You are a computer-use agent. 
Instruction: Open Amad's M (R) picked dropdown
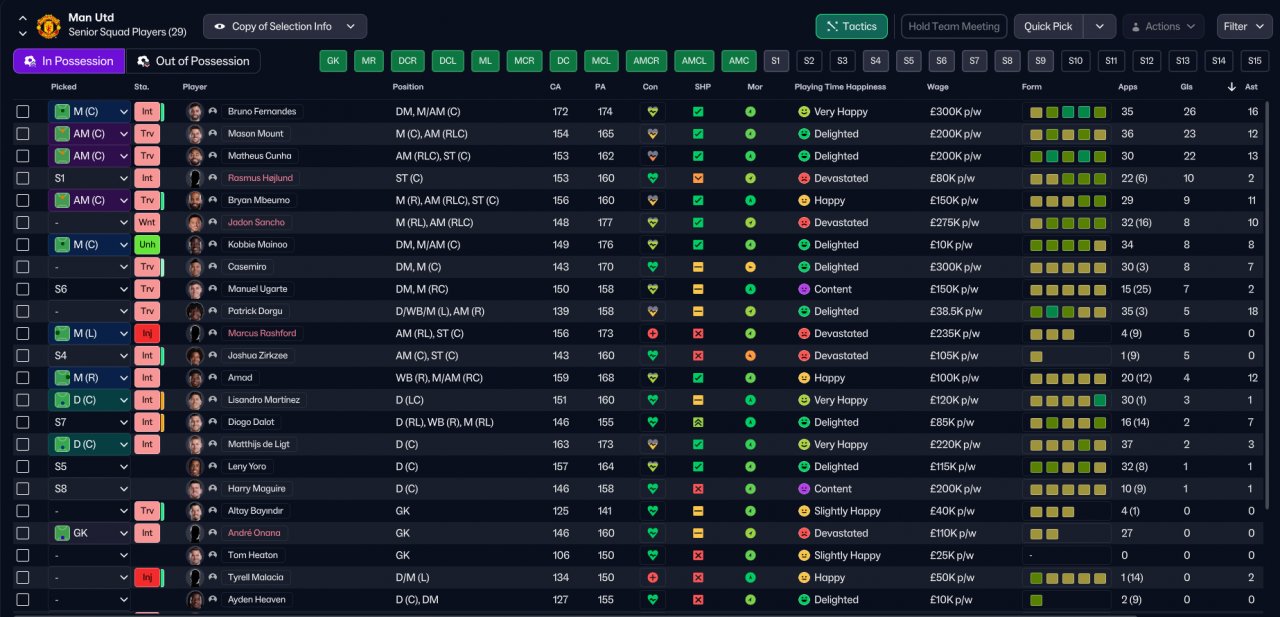click(x=90, y=378)
